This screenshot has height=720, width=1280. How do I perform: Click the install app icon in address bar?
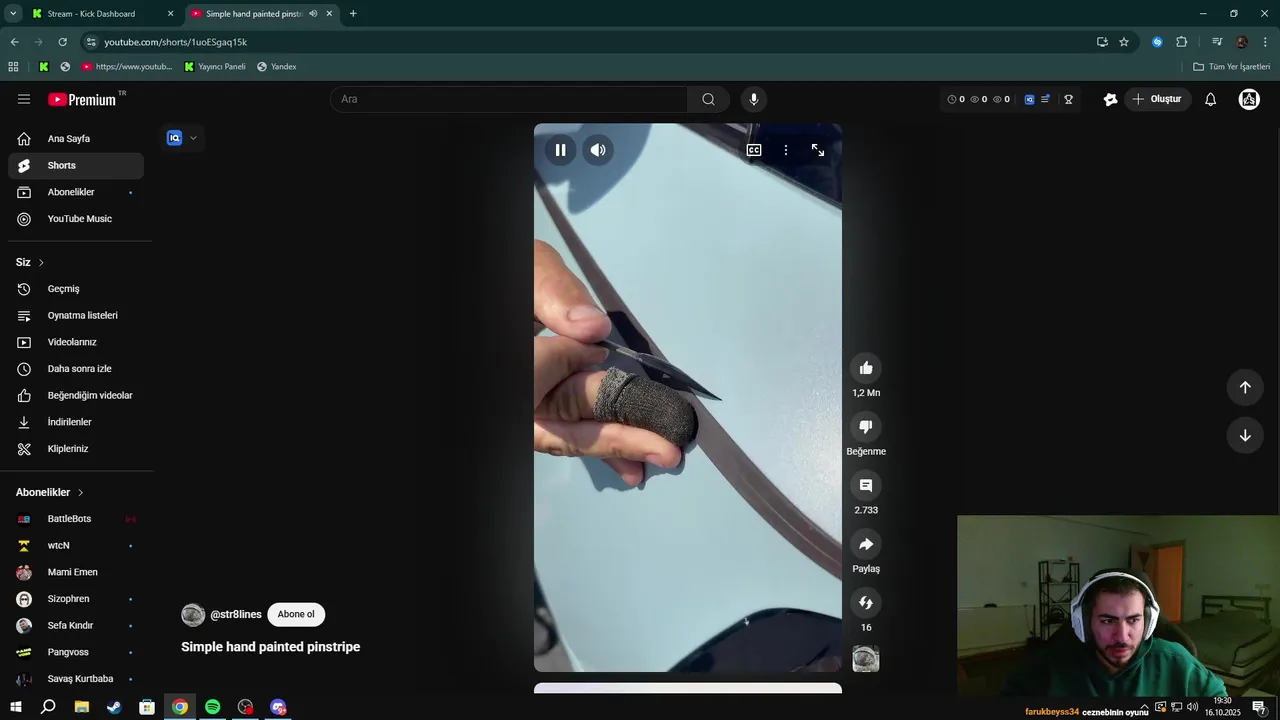click(x=1102, y=42)
